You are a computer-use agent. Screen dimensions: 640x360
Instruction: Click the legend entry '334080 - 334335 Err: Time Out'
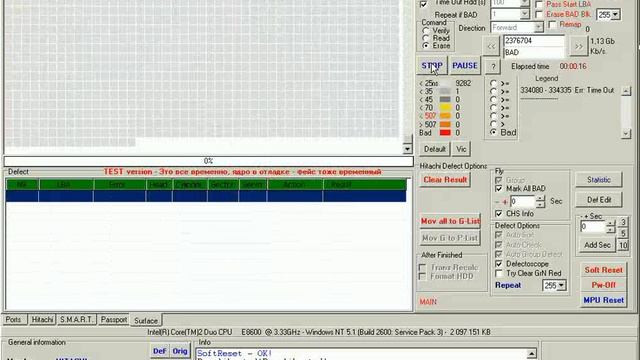[567, 90]
